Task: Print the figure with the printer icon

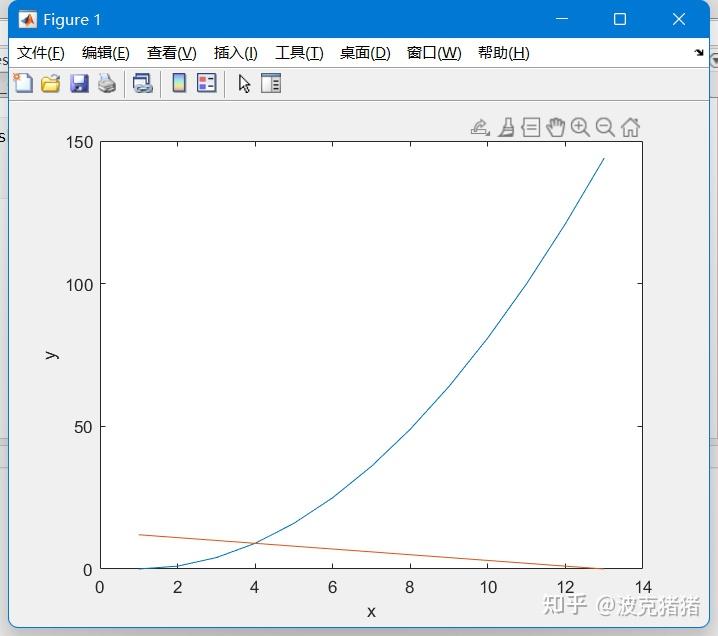Action: (x=107, y=84)
